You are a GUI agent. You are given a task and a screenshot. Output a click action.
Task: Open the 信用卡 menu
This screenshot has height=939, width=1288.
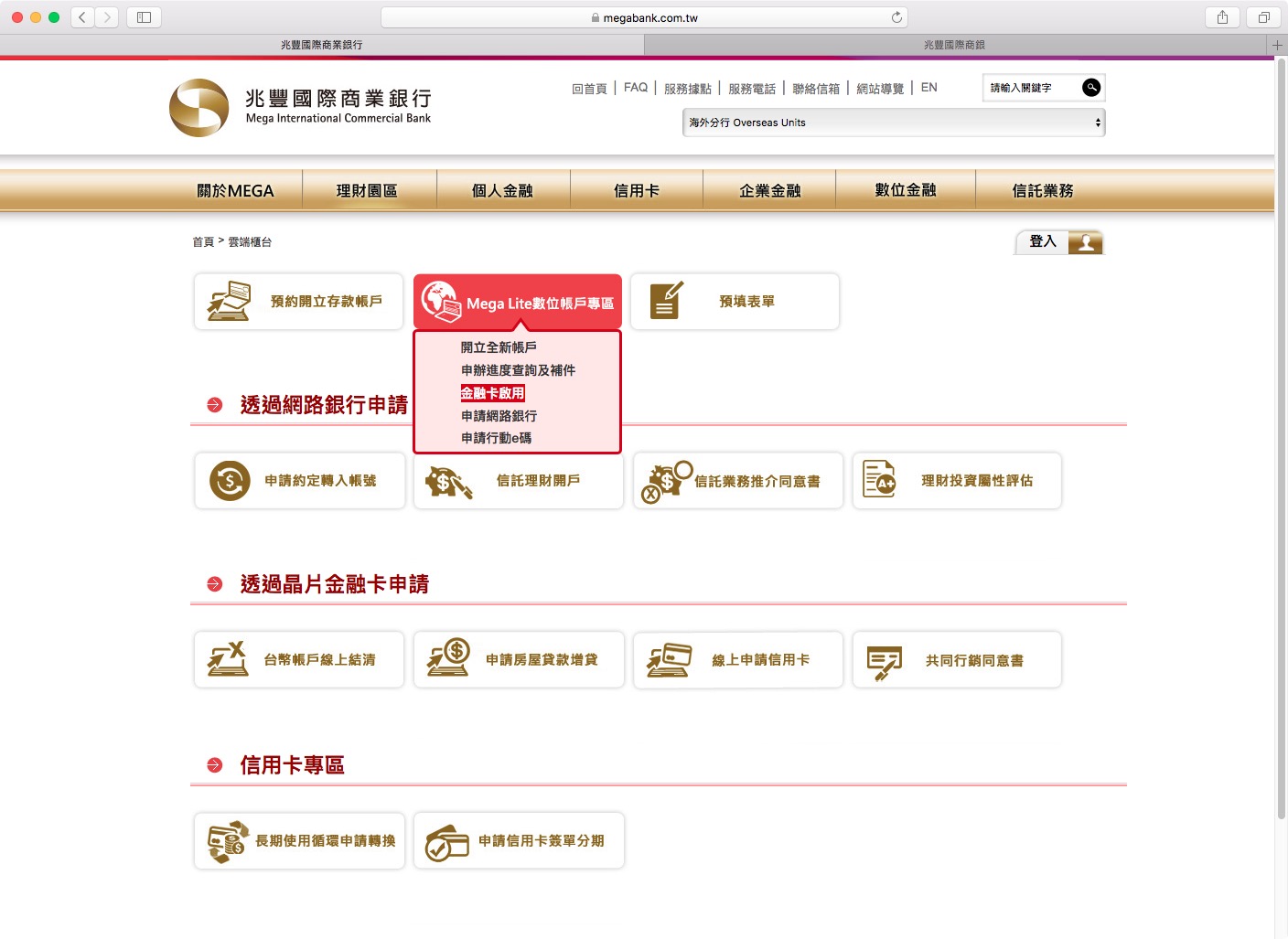[x=637, y=190]
